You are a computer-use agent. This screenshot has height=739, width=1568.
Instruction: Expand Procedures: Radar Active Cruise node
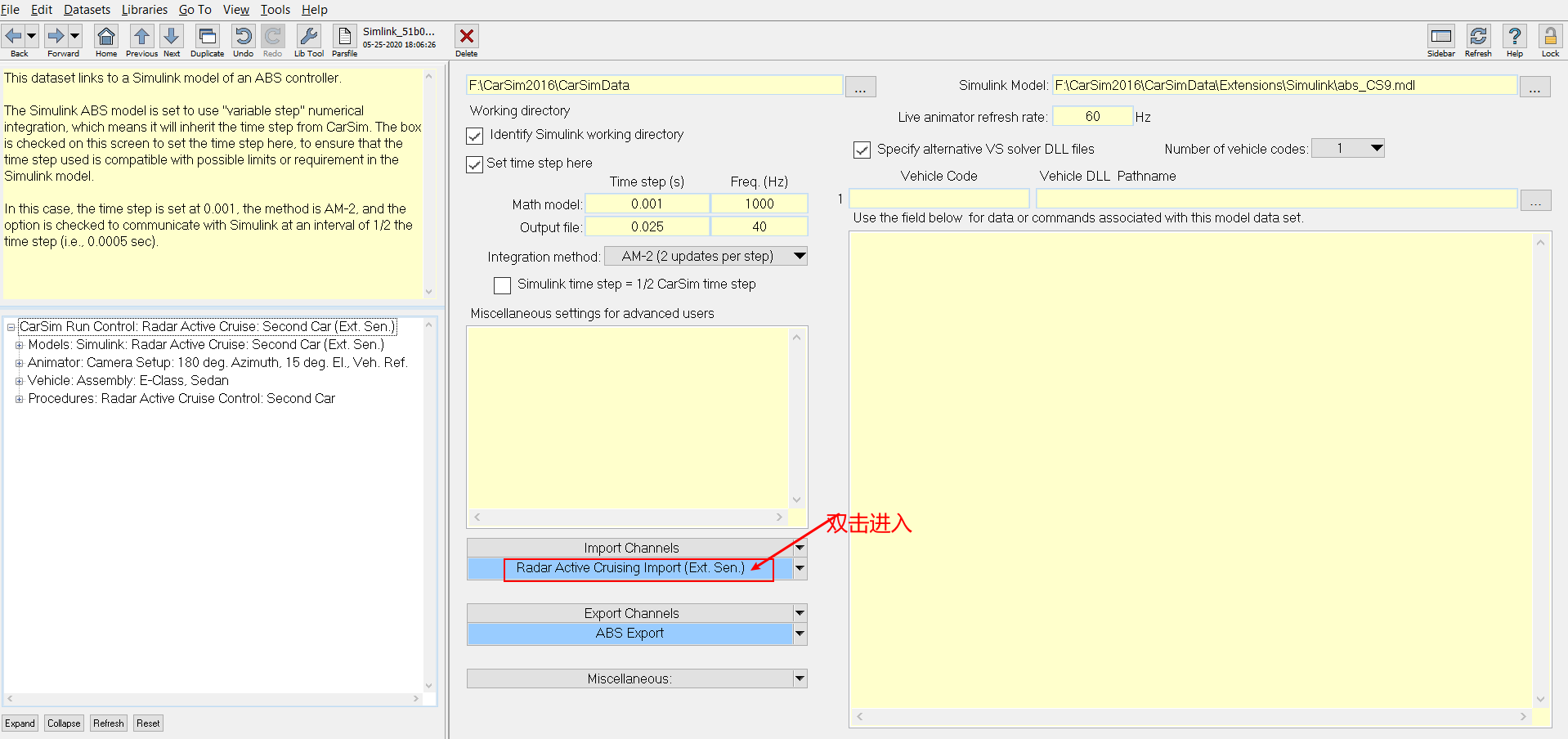point(19,399)
